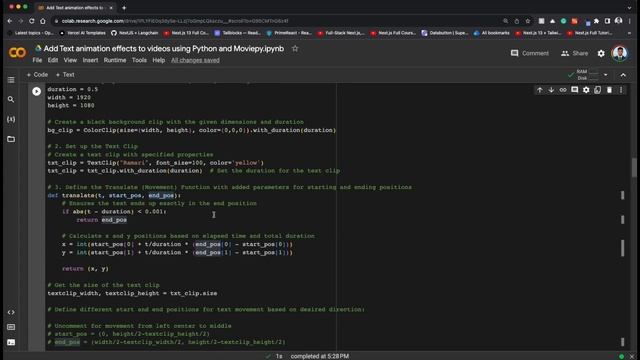
Task: Open cell editor settings gear
Action: [586, 90]
